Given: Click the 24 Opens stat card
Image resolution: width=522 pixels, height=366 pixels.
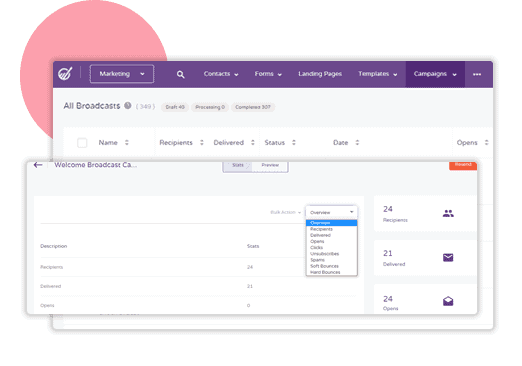Looking at the screenshot, I should [425, 299].
